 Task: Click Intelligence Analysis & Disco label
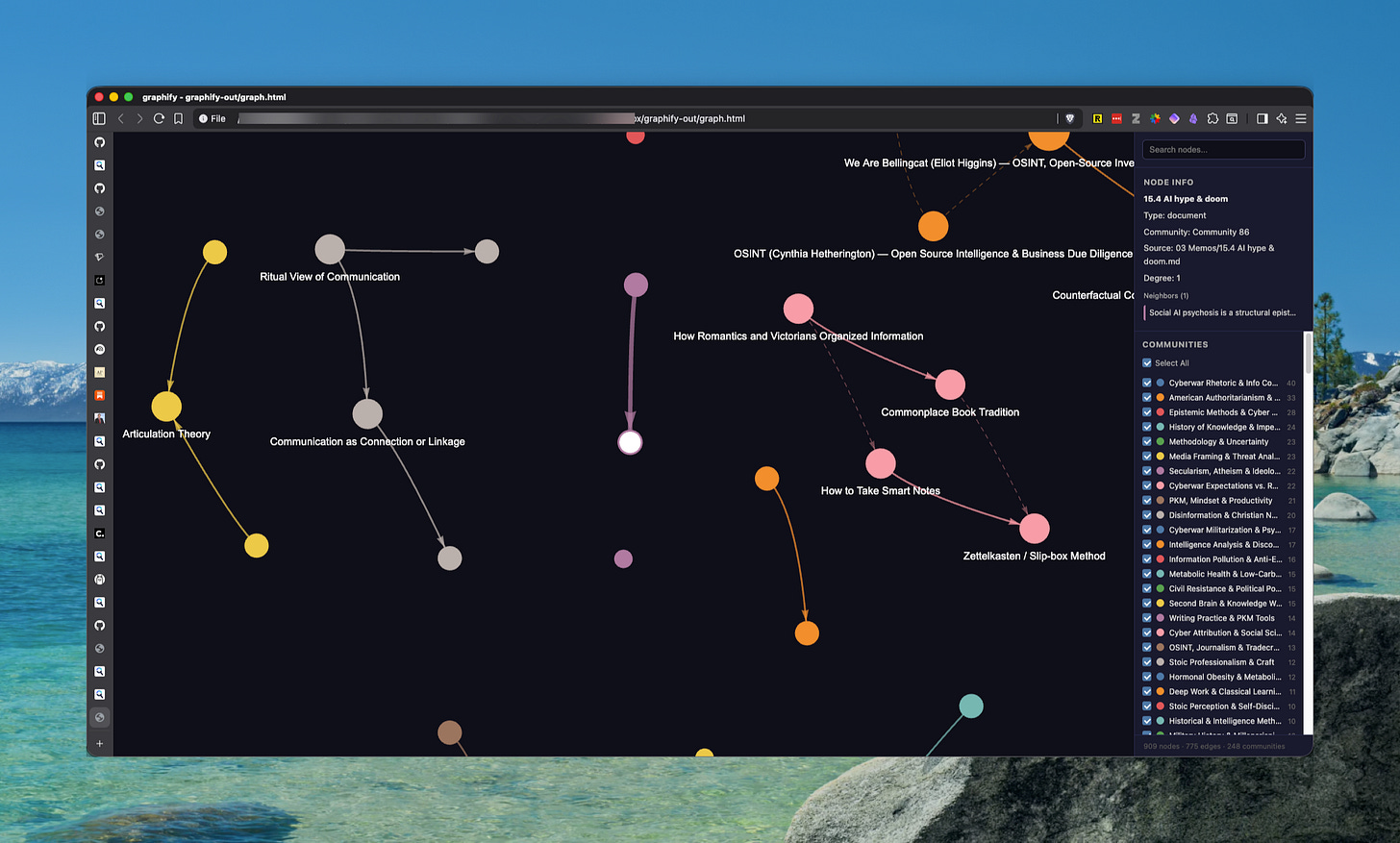coord(1224,544)
